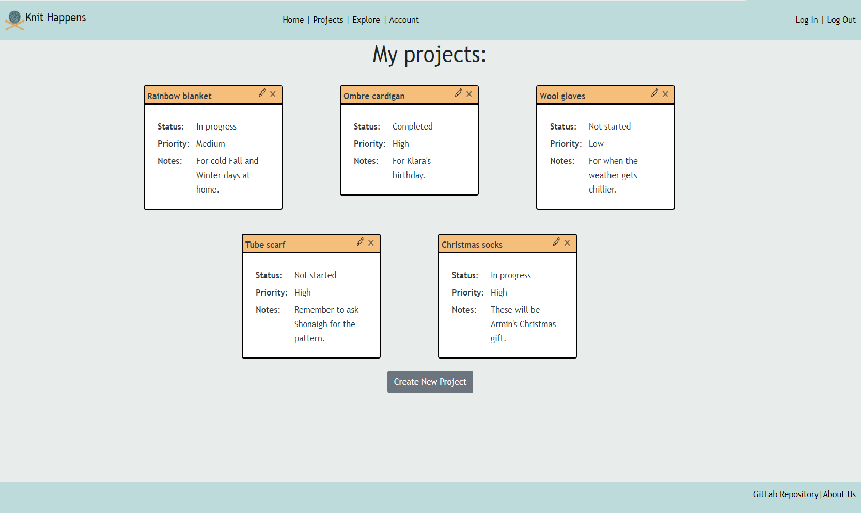
Task: Click the High priority on Tube scarf
Action: [302, 292]
